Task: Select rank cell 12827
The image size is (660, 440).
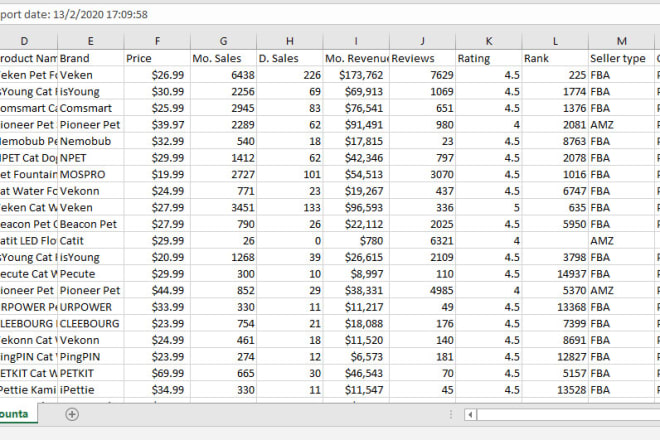Action: tap(555, 357)
